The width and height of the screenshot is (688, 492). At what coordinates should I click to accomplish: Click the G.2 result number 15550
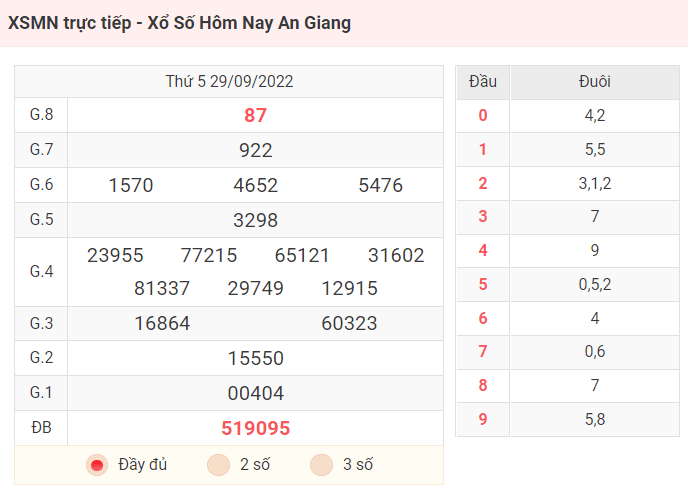[x=255, y=358]
